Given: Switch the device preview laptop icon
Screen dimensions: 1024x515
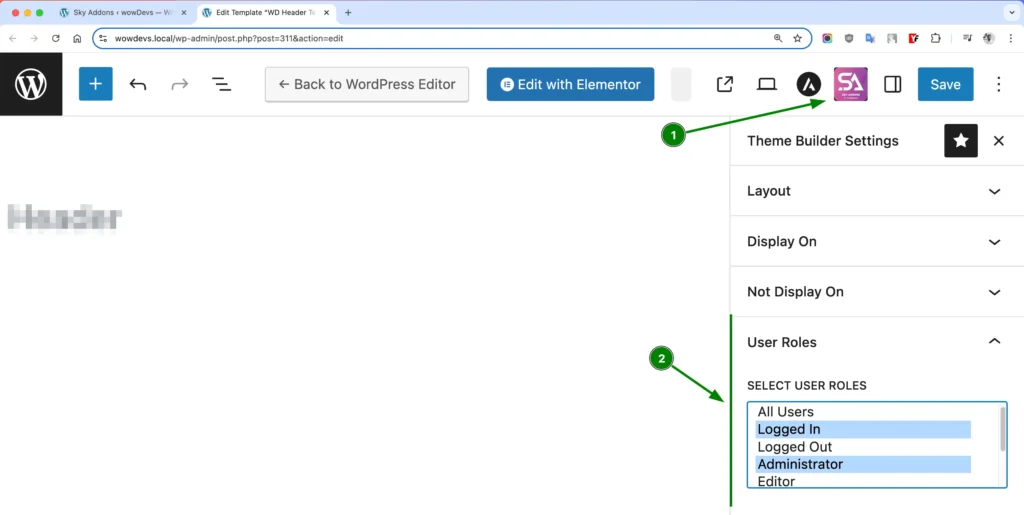Looking at the screenshot, I should point(767,84).
